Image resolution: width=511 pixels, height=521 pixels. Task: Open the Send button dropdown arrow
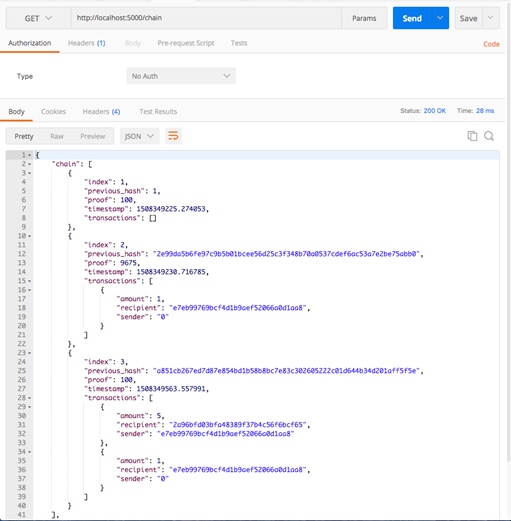tap(440, 18)
